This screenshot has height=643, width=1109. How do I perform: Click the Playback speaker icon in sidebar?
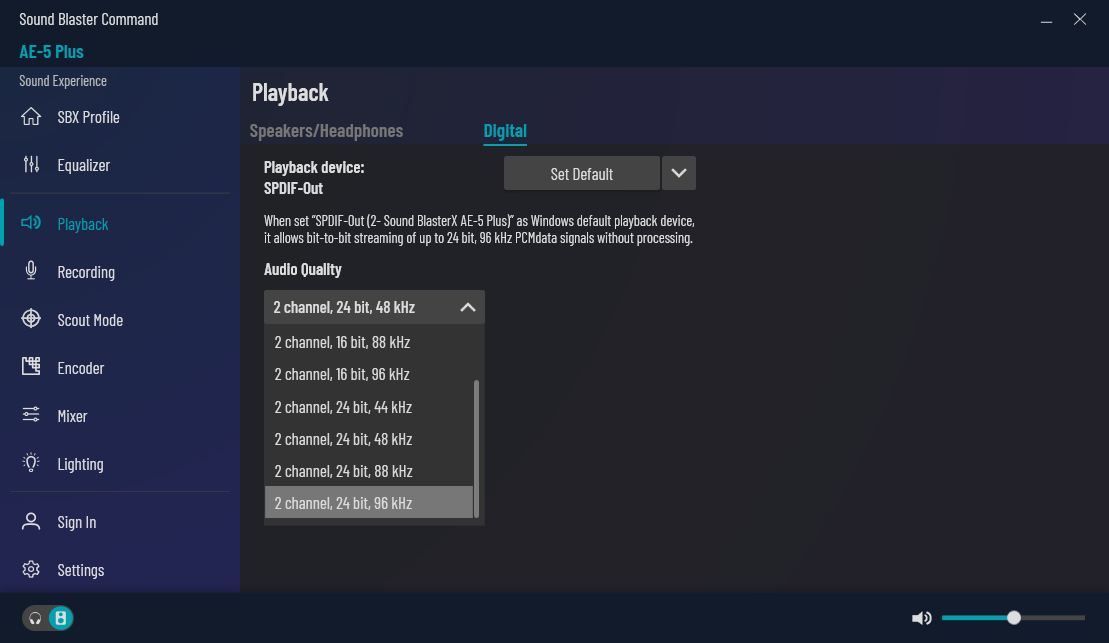[31, 223]
